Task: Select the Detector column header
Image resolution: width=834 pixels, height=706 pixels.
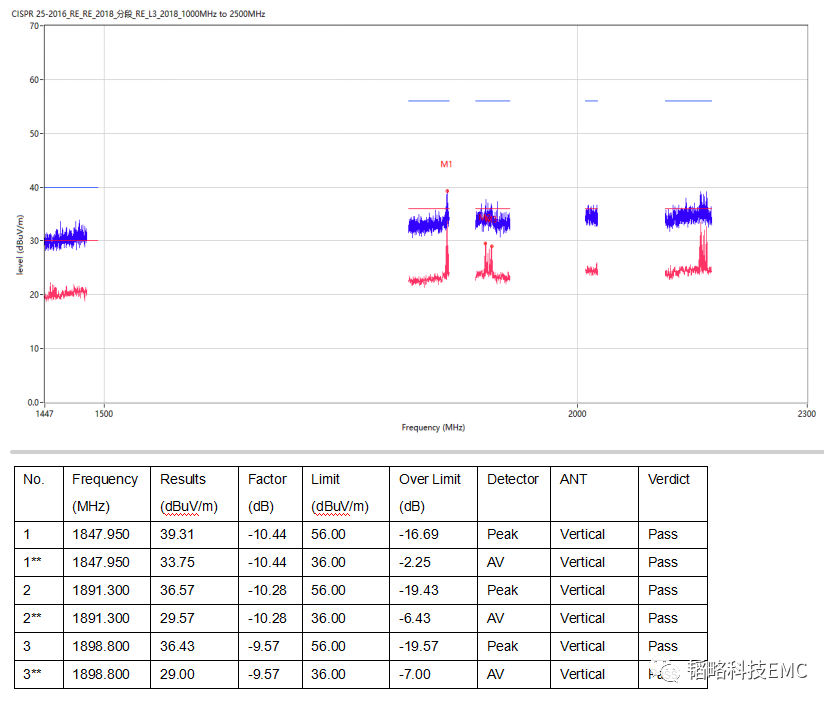Action: click(513, 480)
